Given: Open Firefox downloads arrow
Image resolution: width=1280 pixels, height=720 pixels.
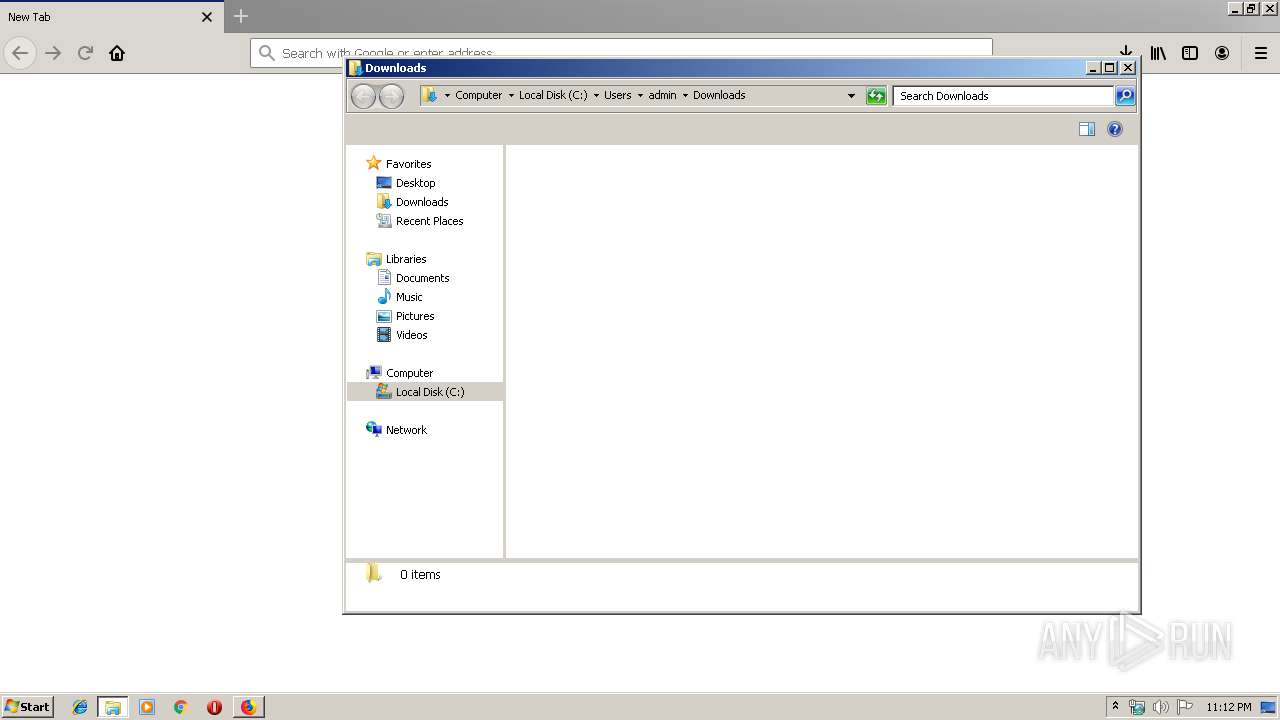Looking at the screenshot, I should tap(1125, 51).
